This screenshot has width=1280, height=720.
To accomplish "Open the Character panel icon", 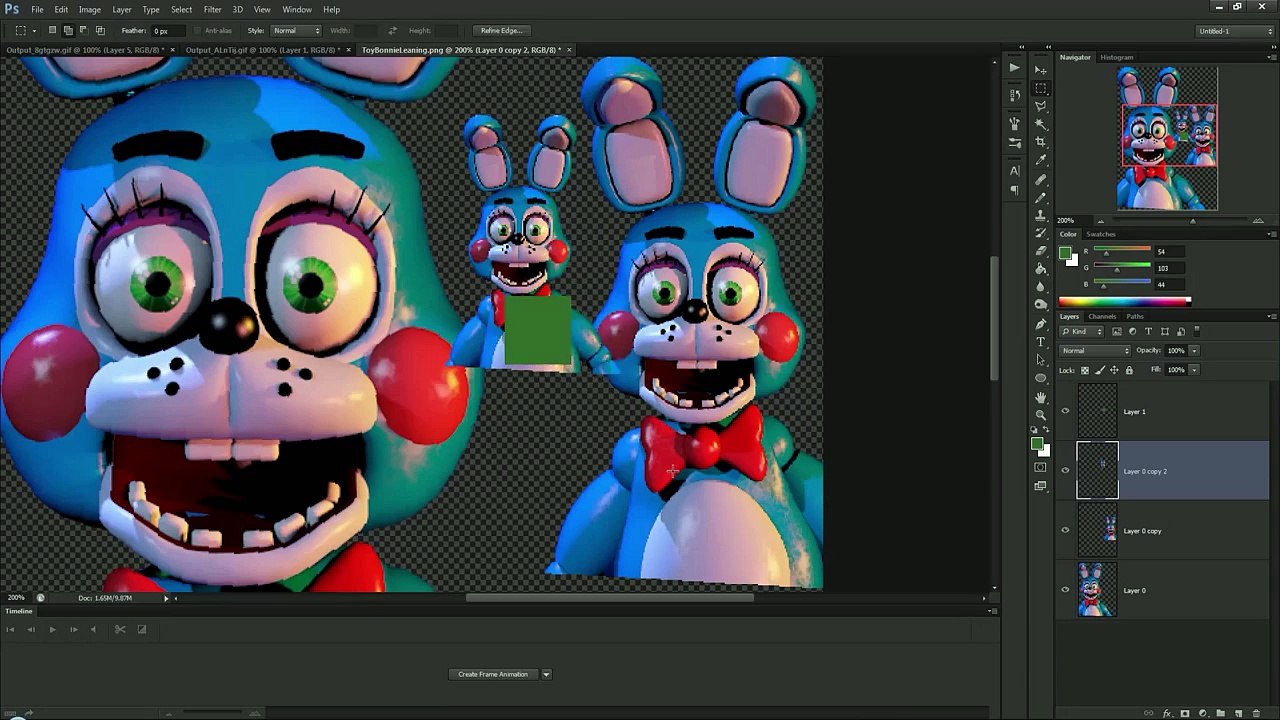I will click(1014, 171).
